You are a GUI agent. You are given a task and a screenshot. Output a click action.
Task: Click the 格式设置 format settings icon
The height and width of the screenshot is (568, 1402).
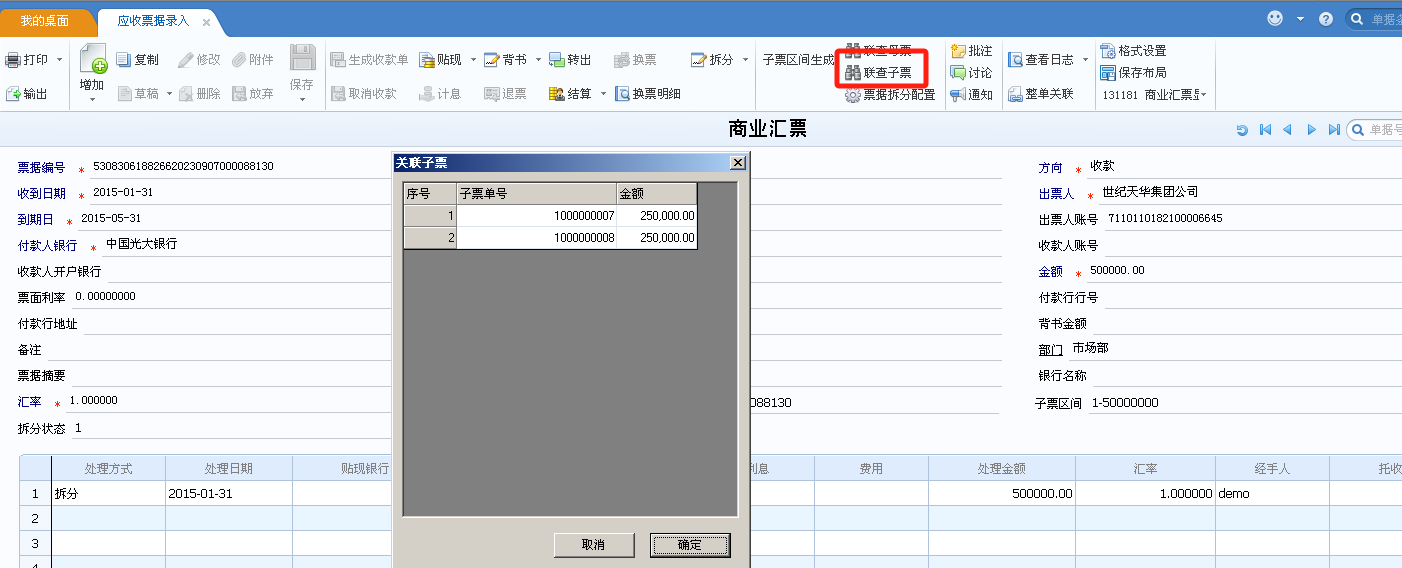[x=1108, y=51]
